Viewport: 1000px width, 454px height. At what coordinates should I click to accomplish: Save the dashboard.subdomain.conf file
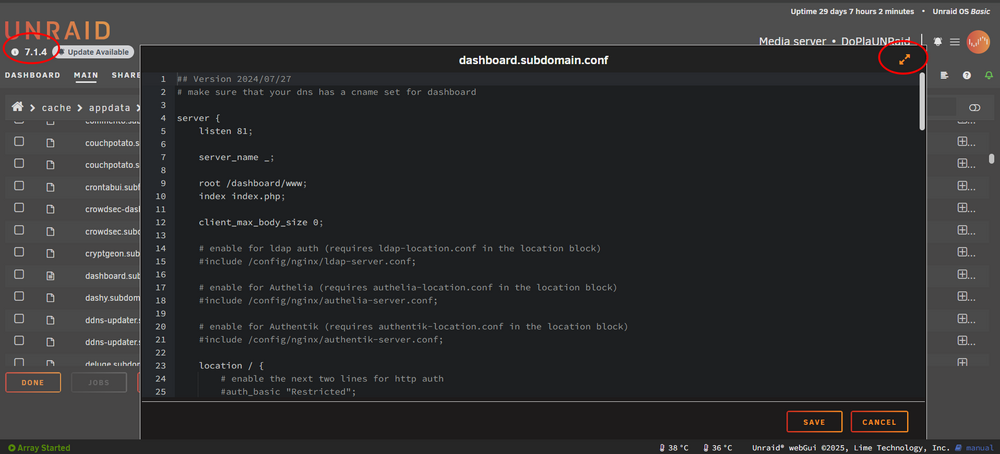pyautogui.click(x=814, y=422)
